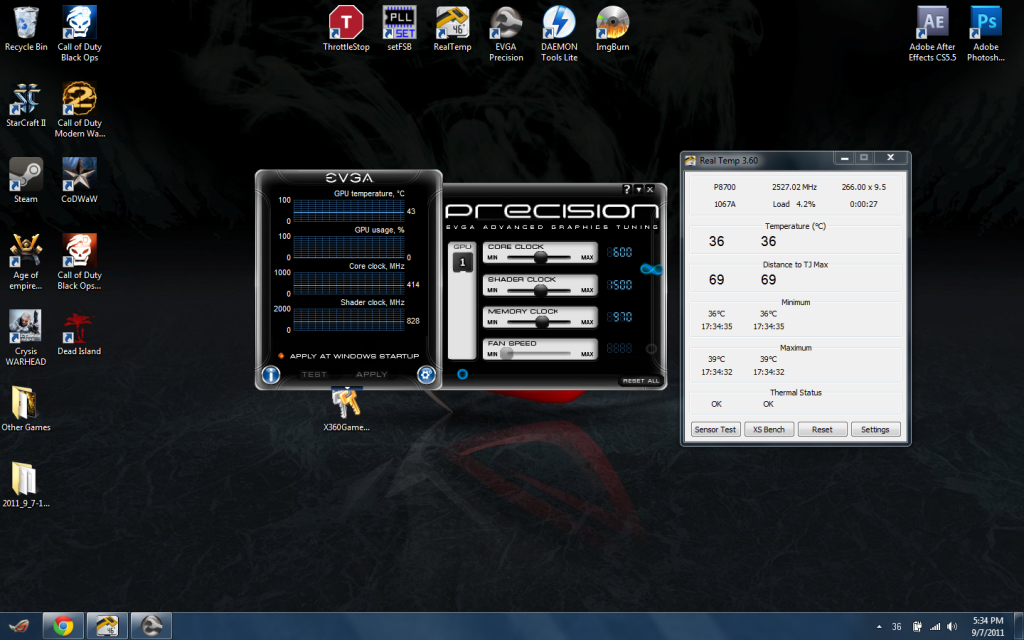The width and height of the screenshot is (1024, 640).
Task: Select the ThrottleStop desktop shortcut
Action: [x=346, y=29]
